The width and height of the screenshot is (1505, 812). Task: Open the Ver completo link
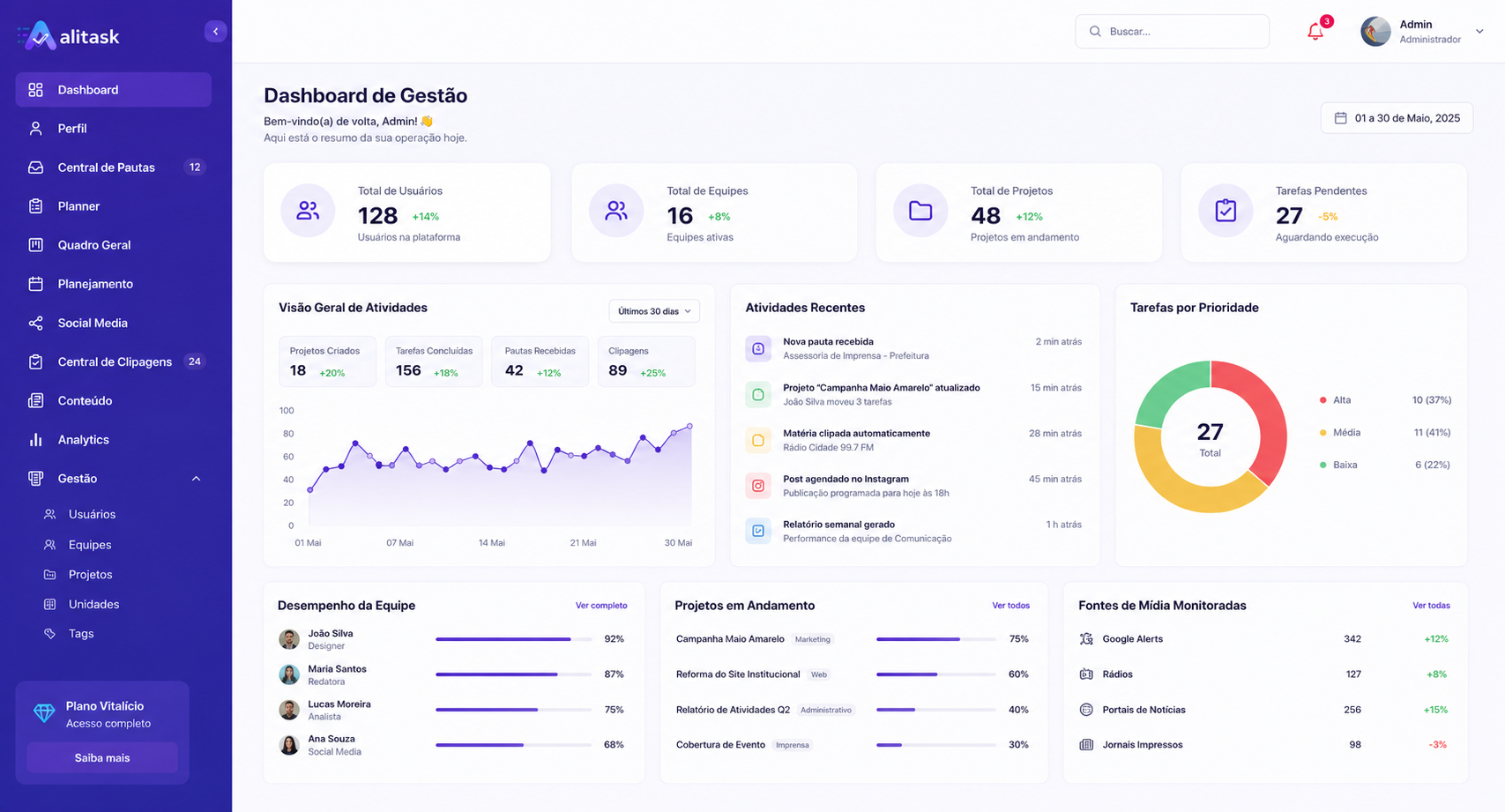[601, 606]
